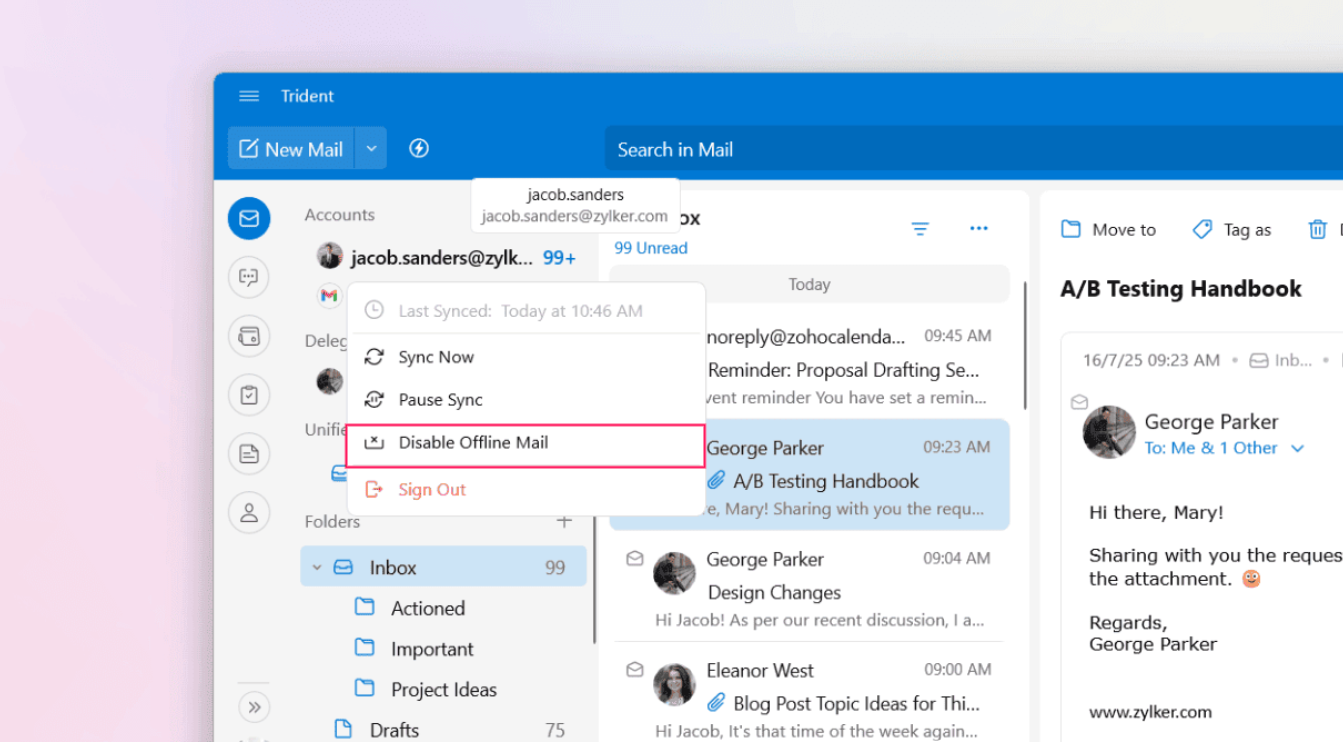
Task: Click the lightning bolt quick actions icon
Action: click(x=419, y=148)
